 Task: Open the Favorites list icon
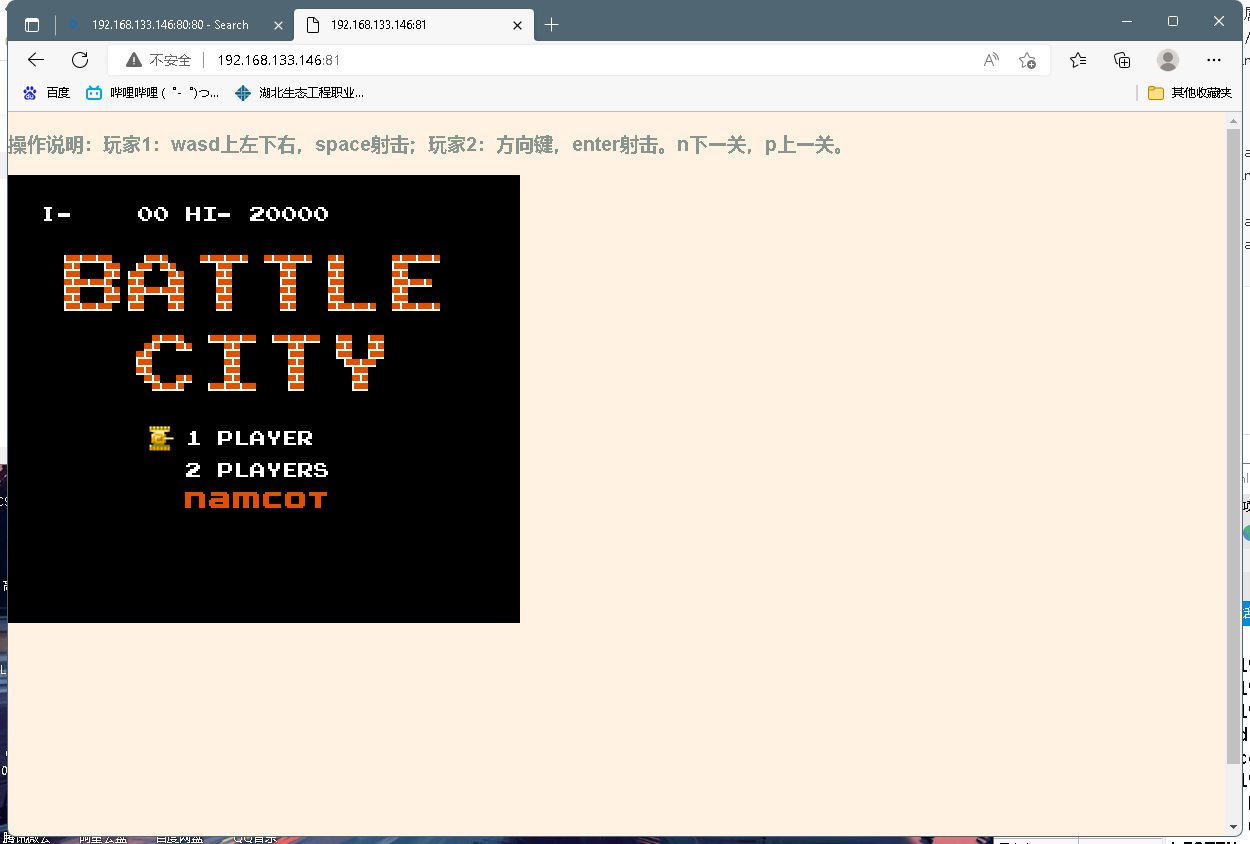click(x=1078, y=60)
